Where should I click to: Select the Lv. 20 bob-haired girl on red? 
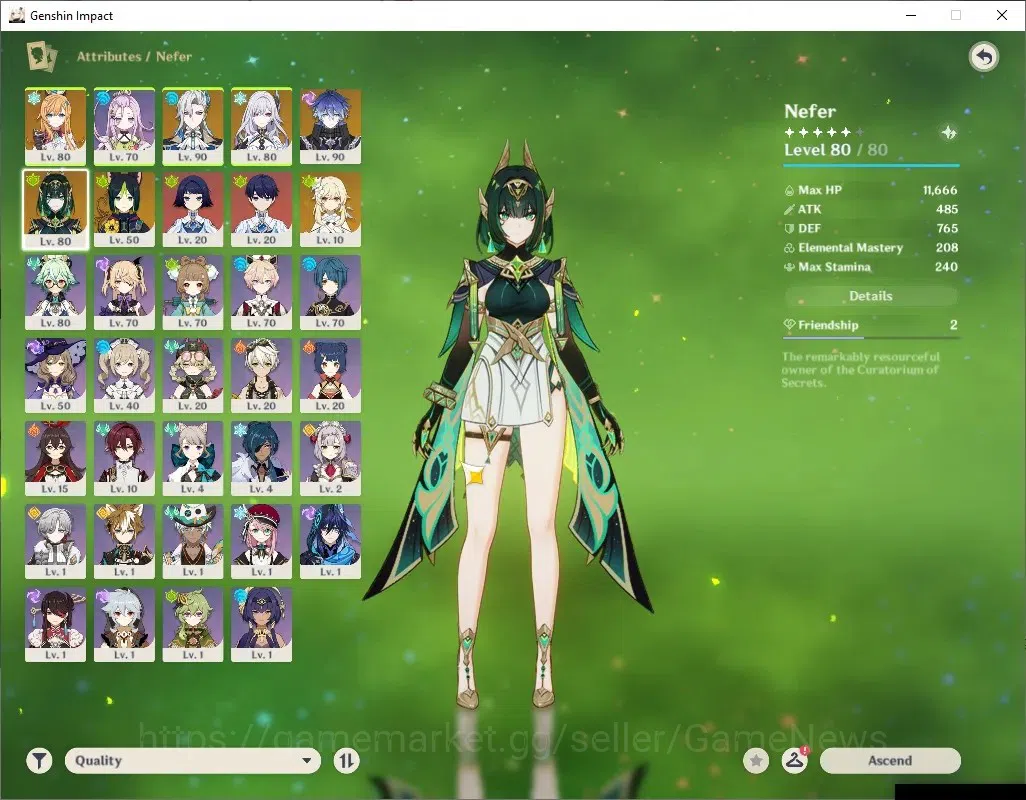(x=193, y=210)
